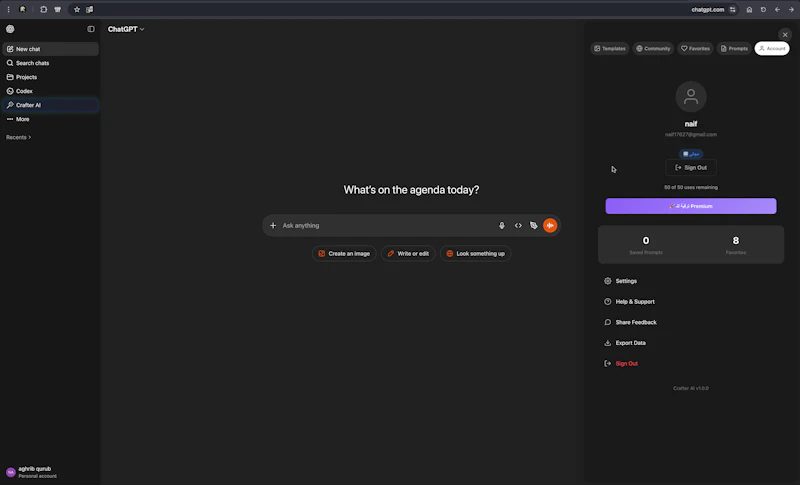Click the code brackets icon in prompt box
The width and height of the screenshot is (800, 485).
(x=518, y=225)
